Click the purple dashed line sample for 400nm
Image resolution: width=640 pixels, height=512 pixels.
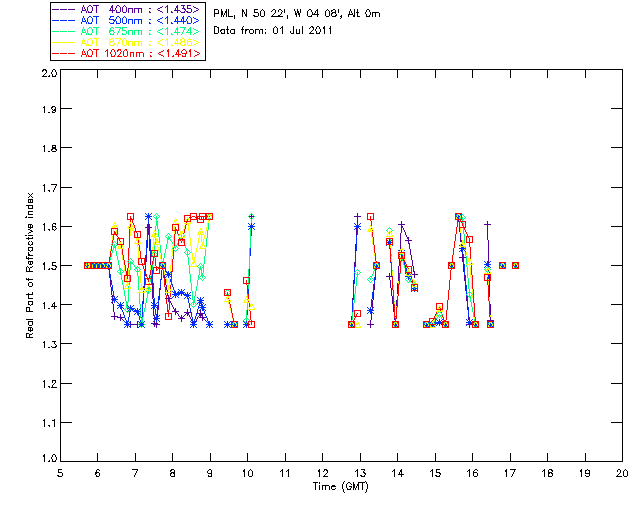point(64,9)
